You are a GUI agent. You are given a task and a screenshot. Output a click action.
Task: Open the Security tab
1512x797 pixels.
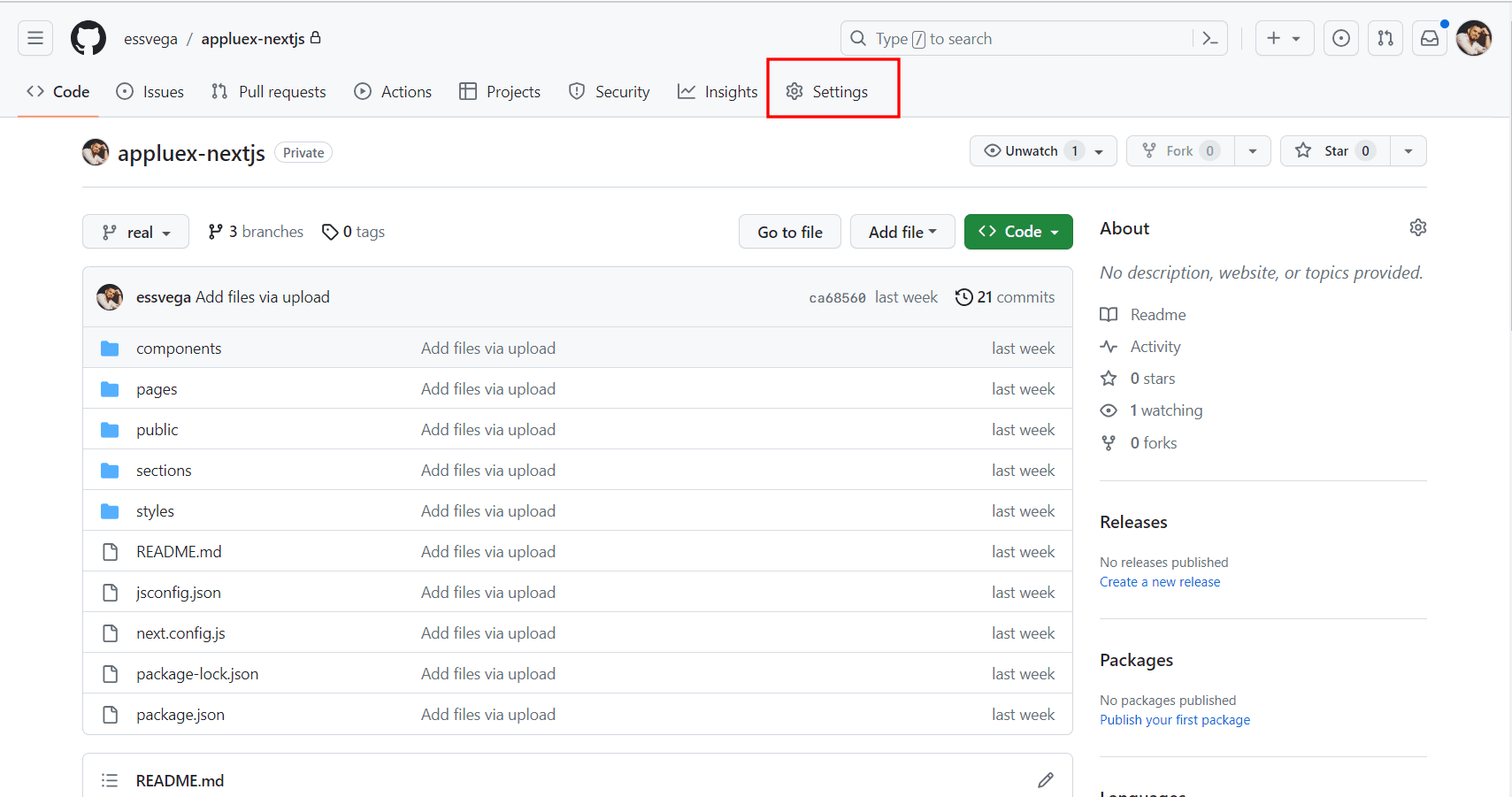(609, 91)
